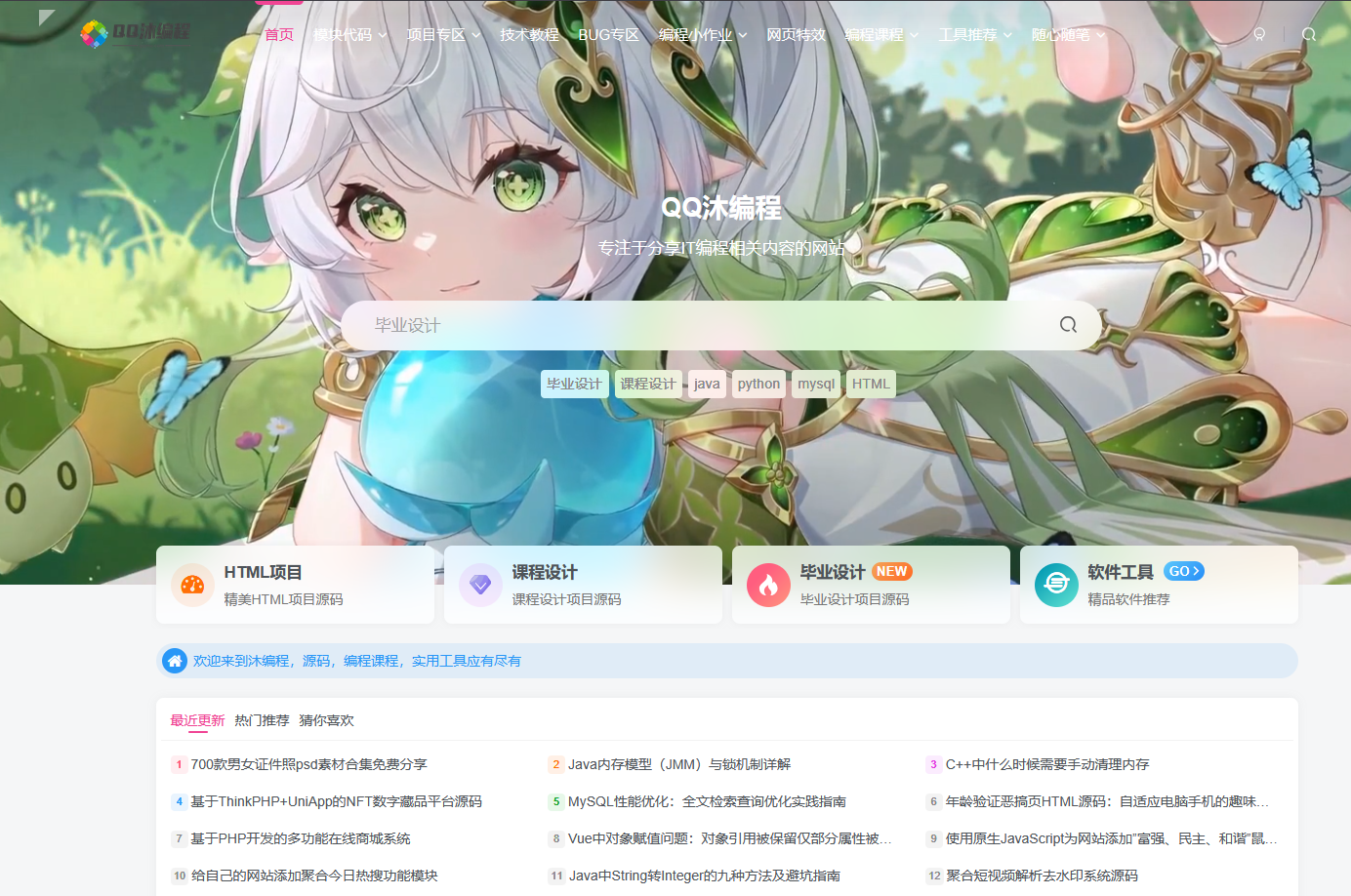
Task: Click the 精品软件推荐 subtitle text
Action: pyautogui.click(x=1128, y=599)
